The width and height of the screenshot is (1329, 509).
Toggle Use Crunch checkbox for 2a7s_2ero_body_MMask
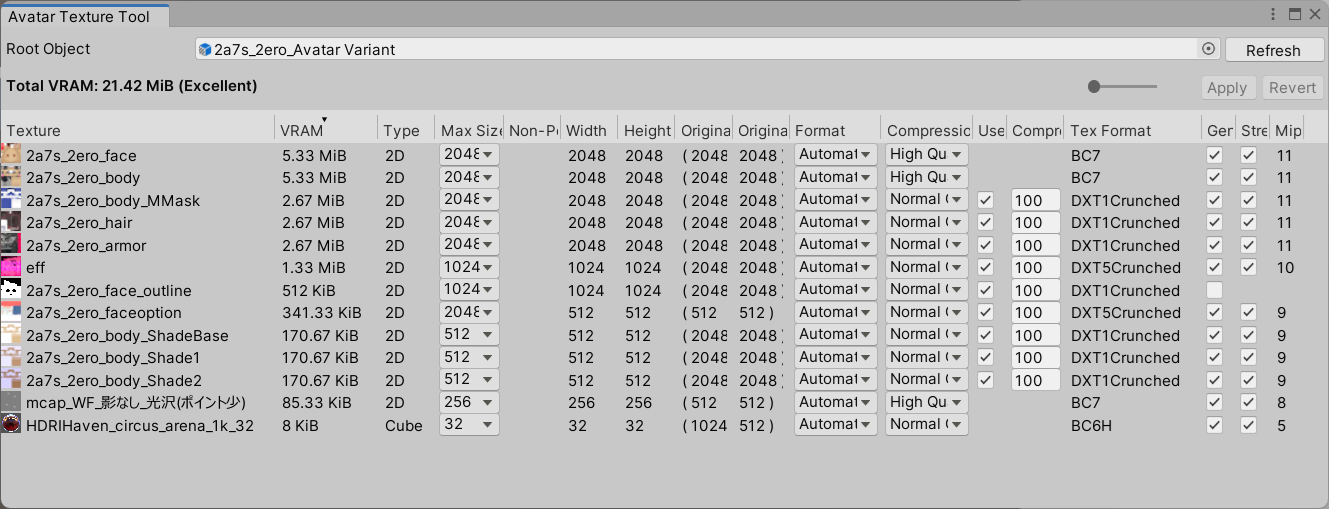click(x=986, y=200)
